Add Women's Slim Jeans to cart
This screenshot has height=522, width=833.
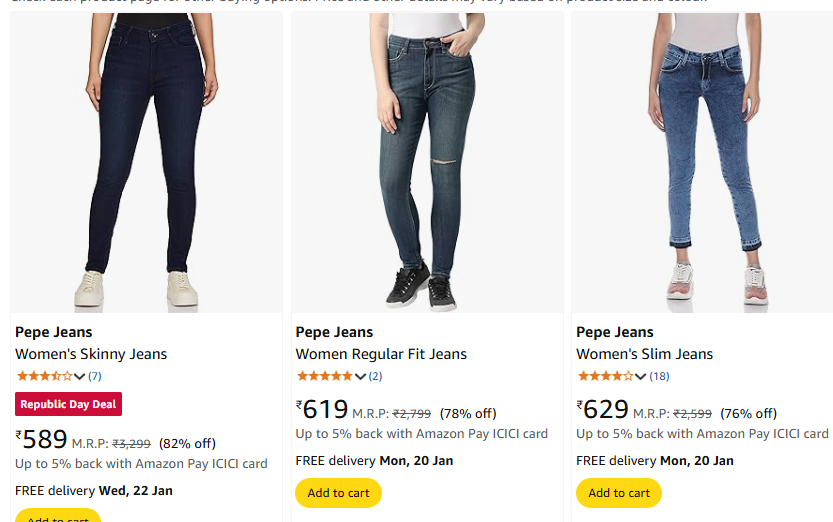click(x=619, y=493)
